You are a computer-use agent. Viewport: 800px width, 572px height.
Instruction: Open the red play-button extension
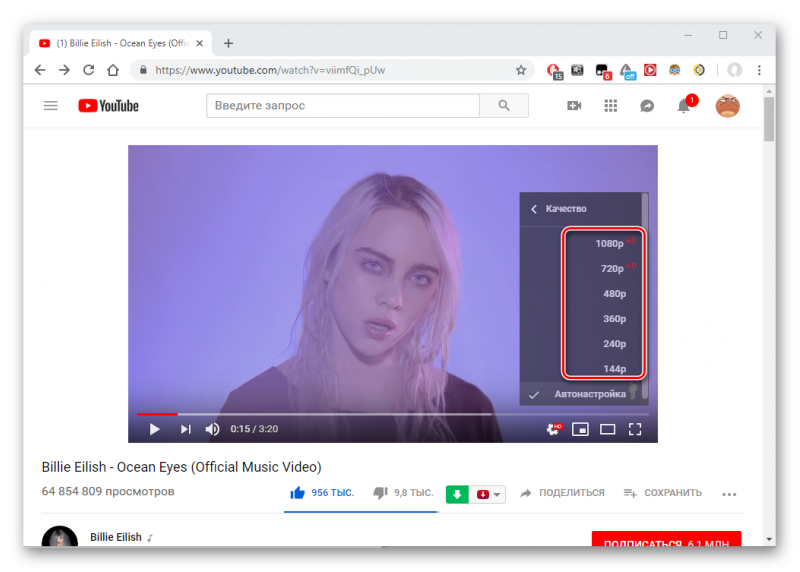(650, 70)
